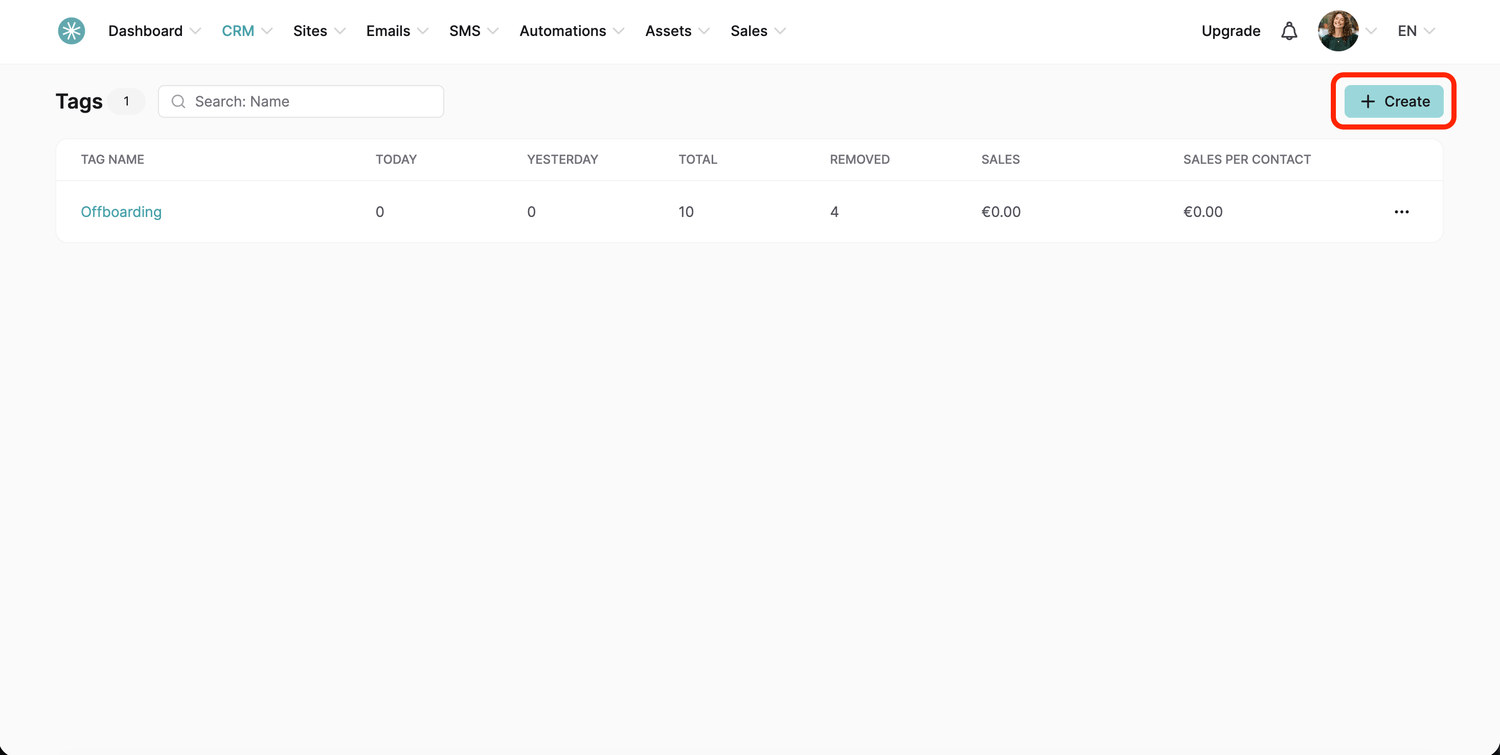The height and width of the screenshot is (755, 1500).
Task: Expand the Sites menu
Action: coord(319,31)
